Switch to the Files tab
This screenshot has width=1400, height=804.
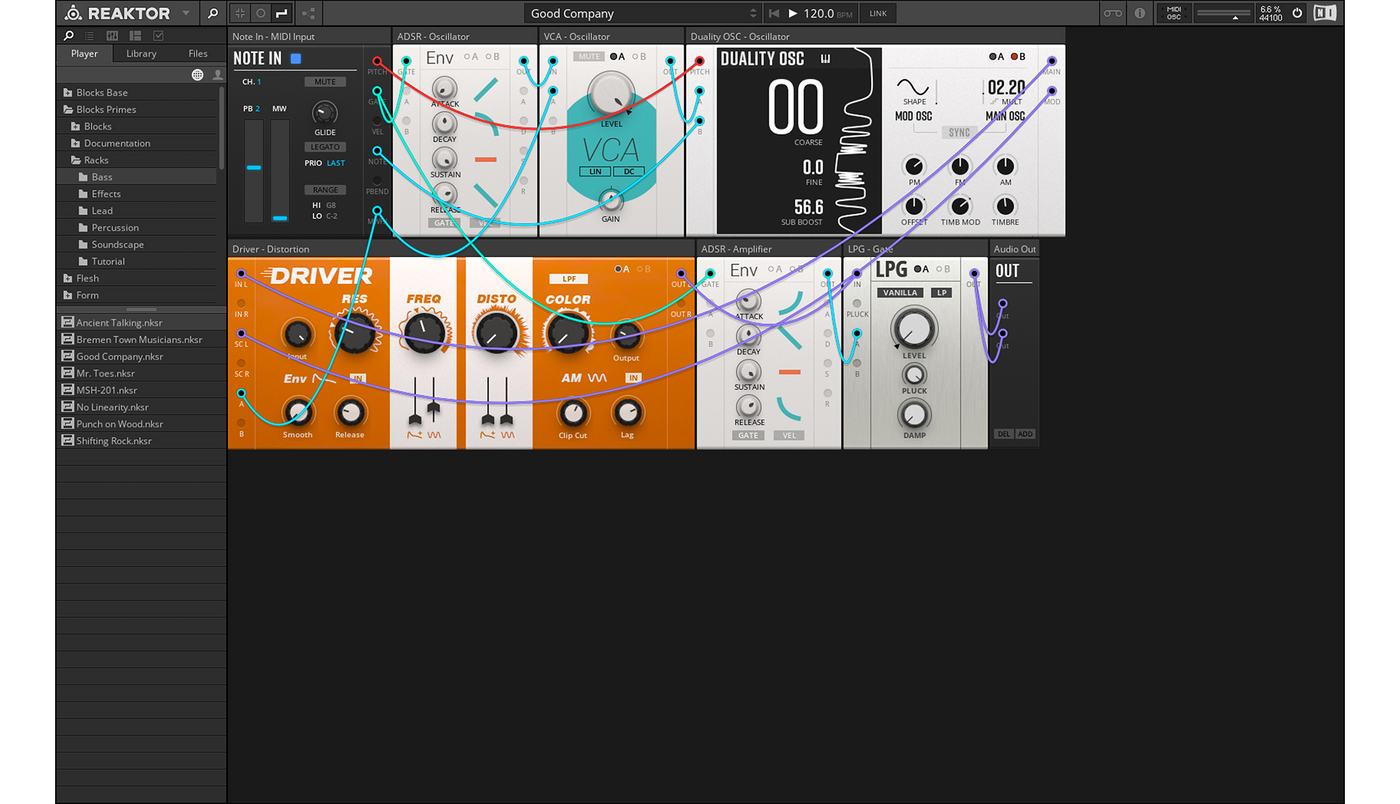(x=198, y=54)
